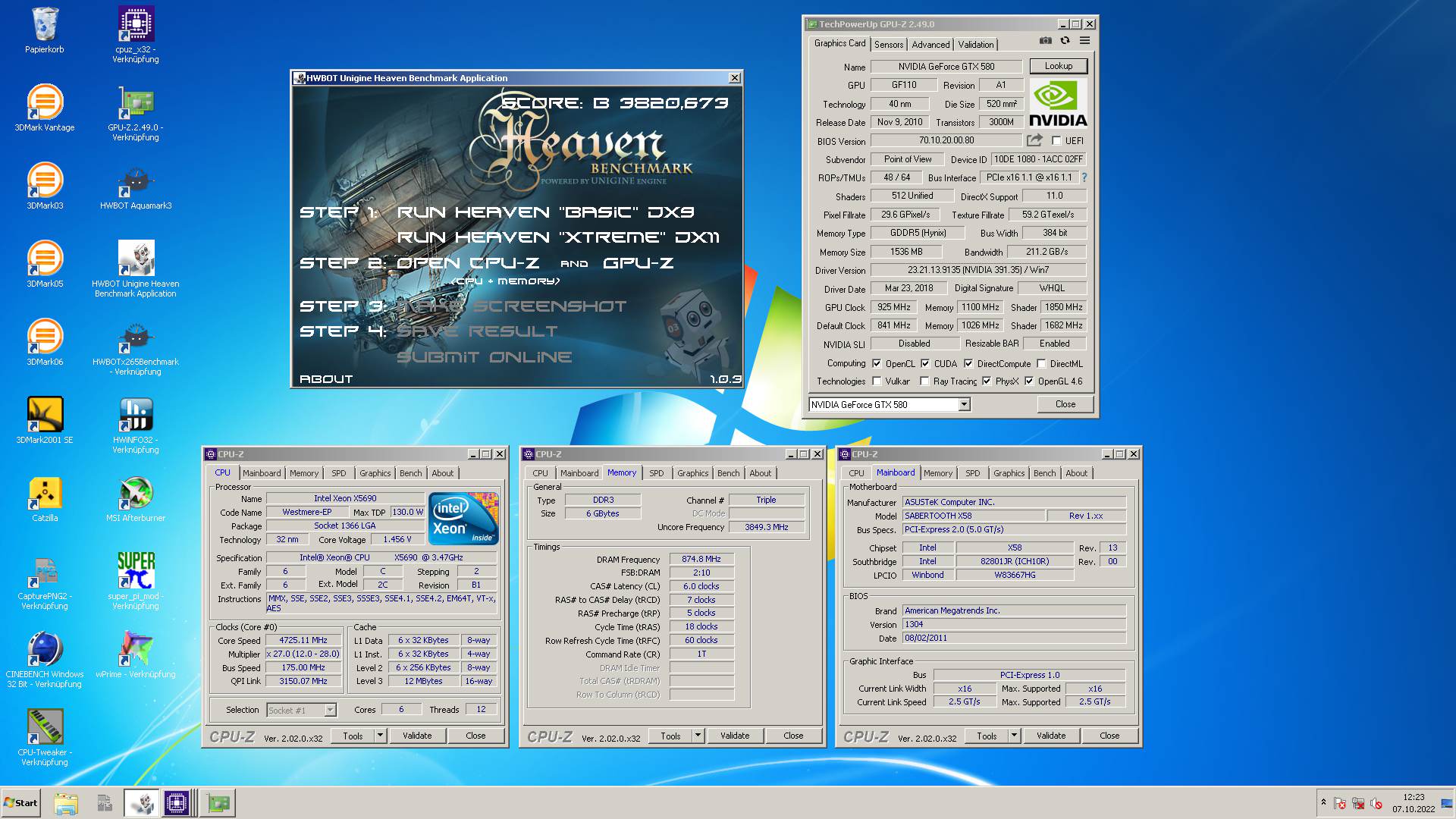
Task: Click the BIOS version share/export icon
Action: (x=1034, y=140)
